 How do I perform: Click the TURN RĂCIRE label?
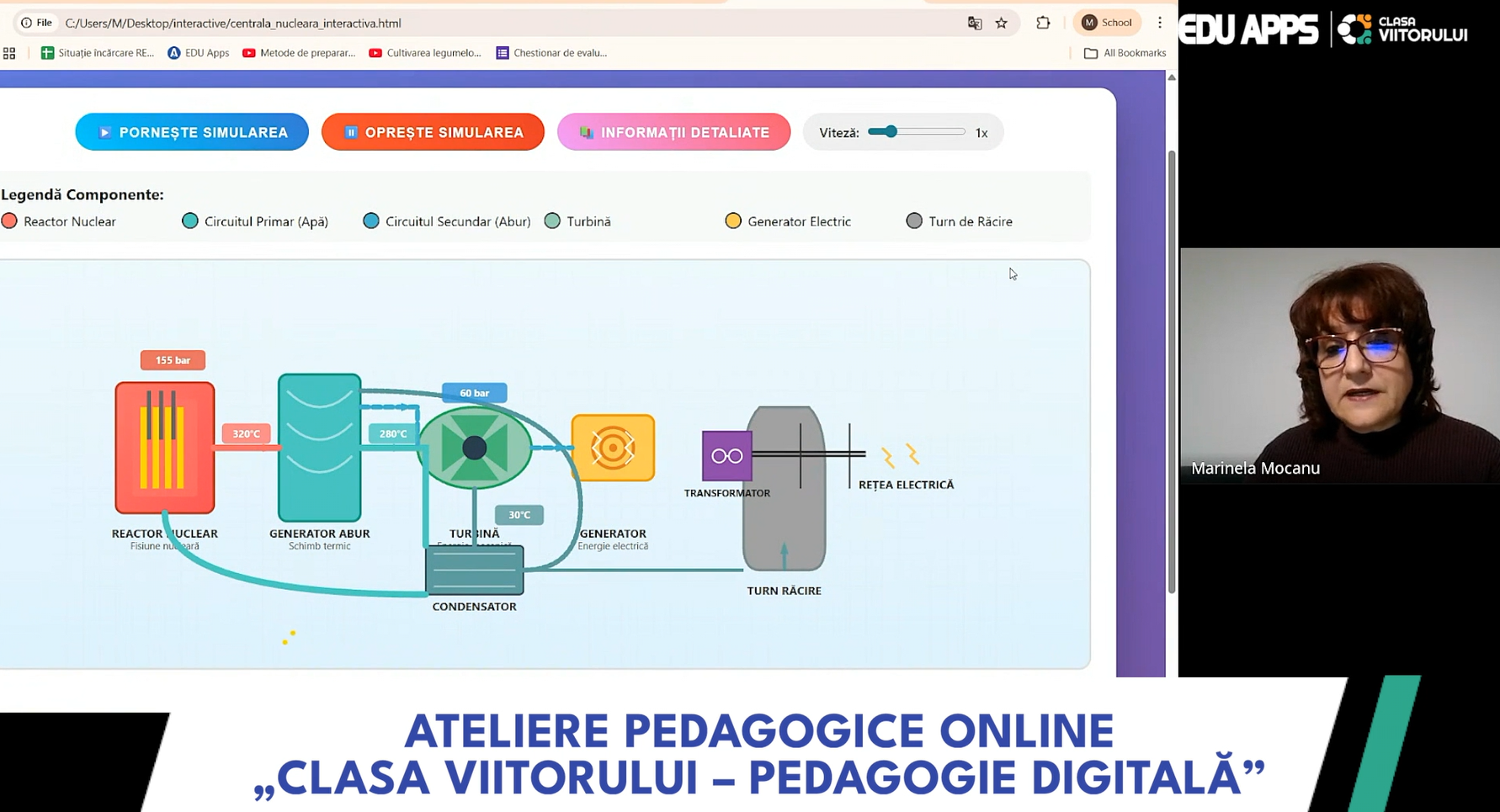click(x=784, y=591)
